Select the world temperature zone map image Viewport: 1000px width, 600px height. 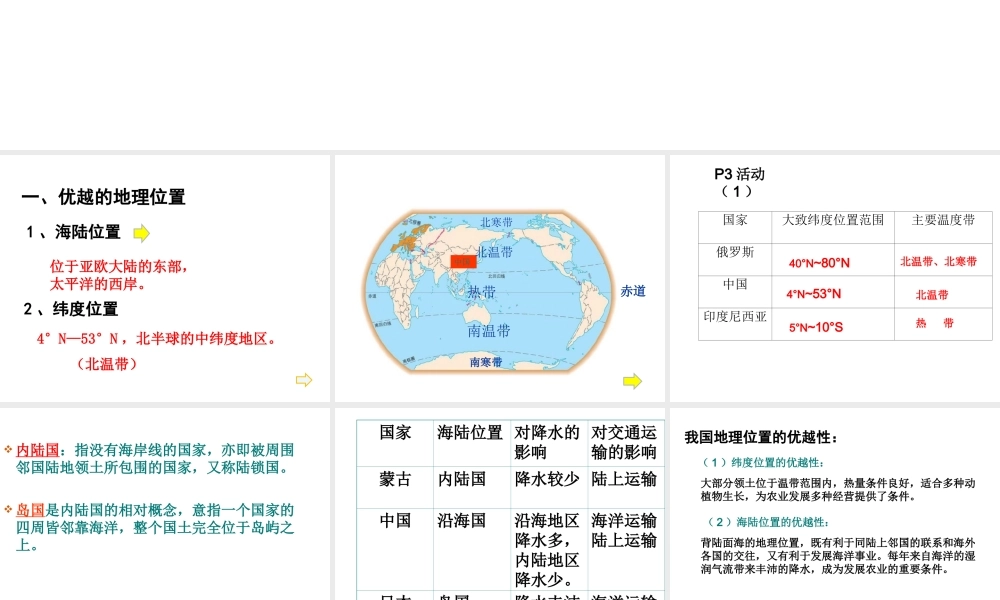[489, 291]
